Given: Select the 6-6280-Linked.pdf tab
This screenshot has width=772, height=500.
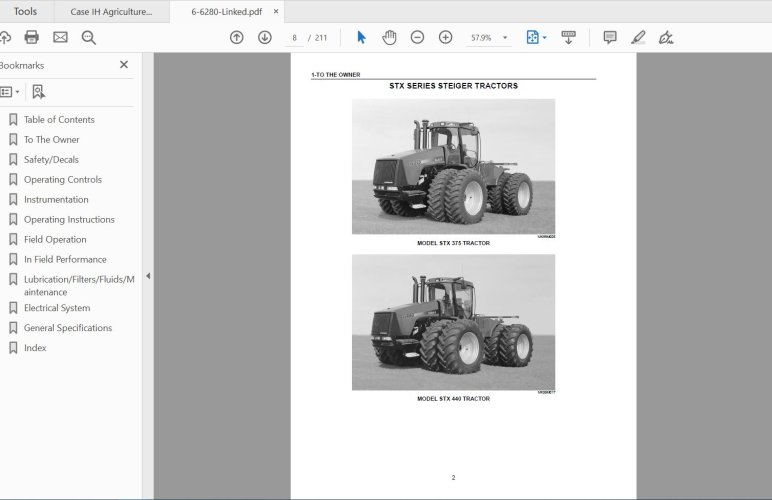Looking at the screenshot, I should point(226,11).
